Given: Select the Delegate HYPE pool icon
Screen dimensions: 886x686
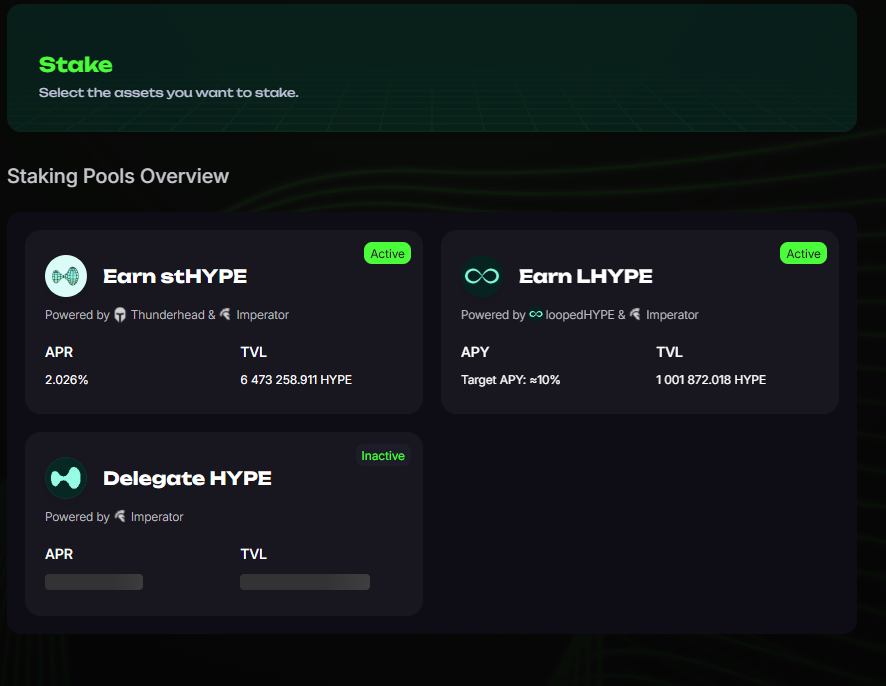Looking at the screenshot, I should coord(66,478).
